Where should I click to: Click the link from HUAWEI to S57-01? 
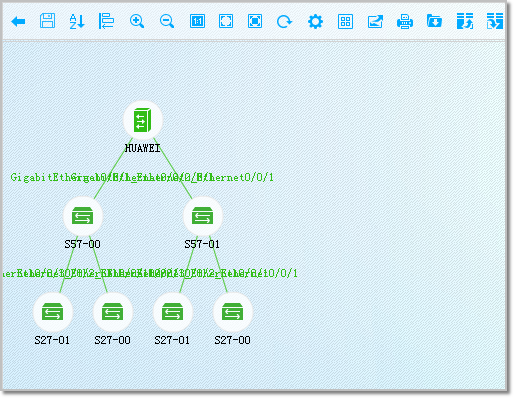click(172, 168)
